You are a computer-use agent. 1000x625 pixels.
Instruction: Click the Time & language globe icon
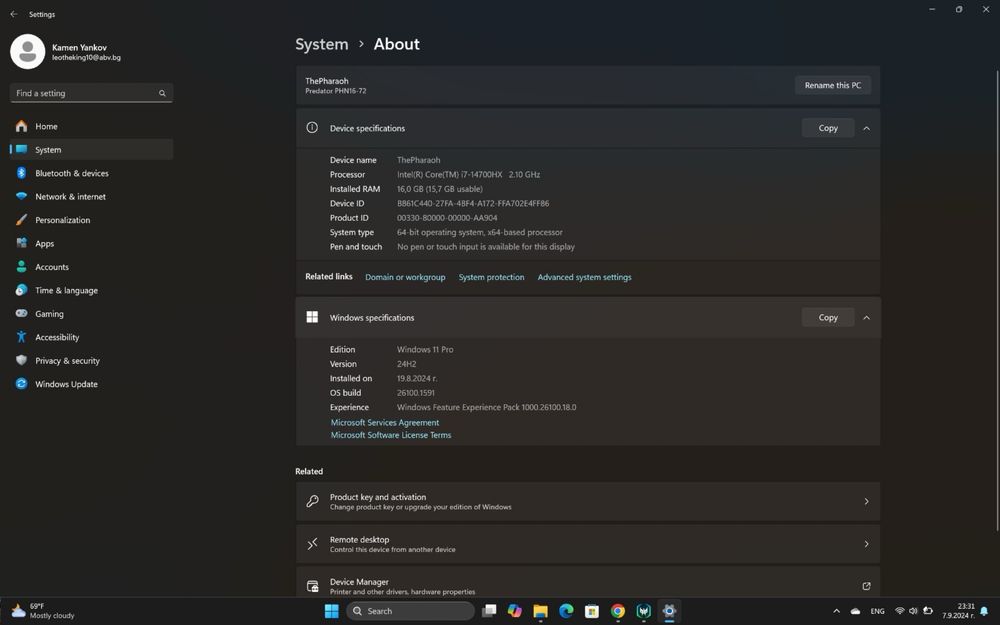pyautogui.click(x=21, y=290)
